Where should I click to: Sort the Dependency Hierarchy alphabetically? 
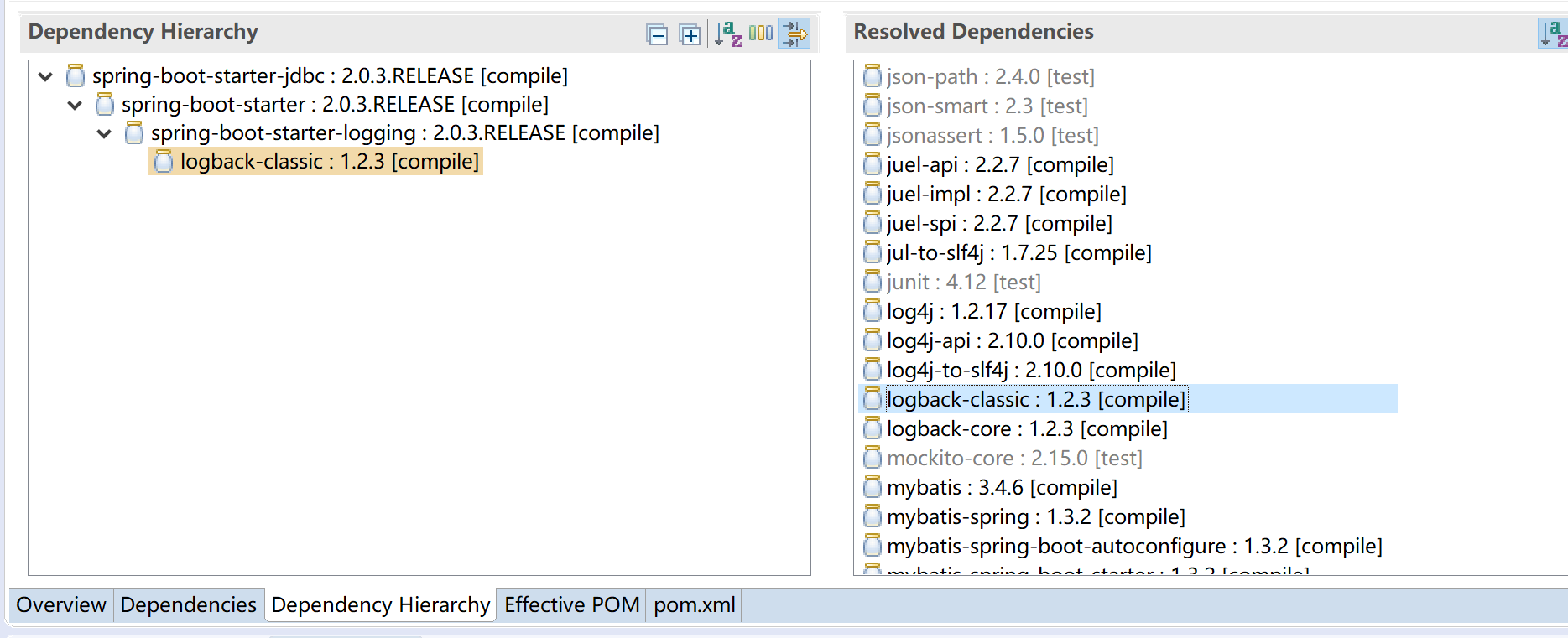(x=727, y=34)
